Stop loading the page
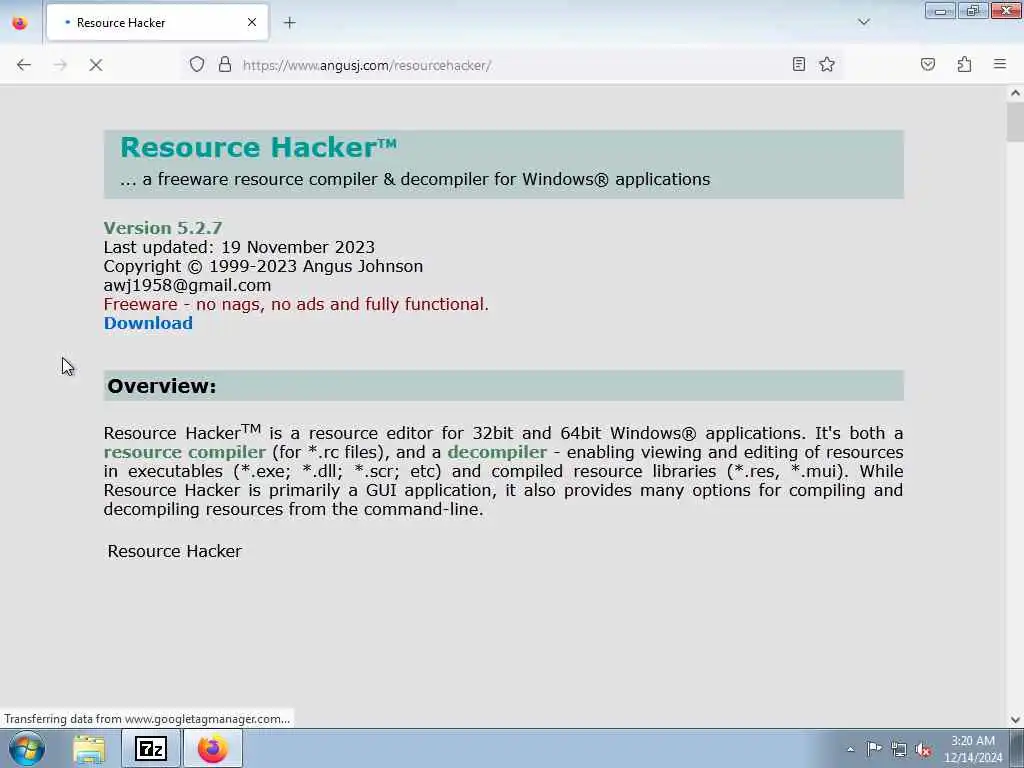The height and width of the screenshot is (768, 1024). (x=95, y=65)
